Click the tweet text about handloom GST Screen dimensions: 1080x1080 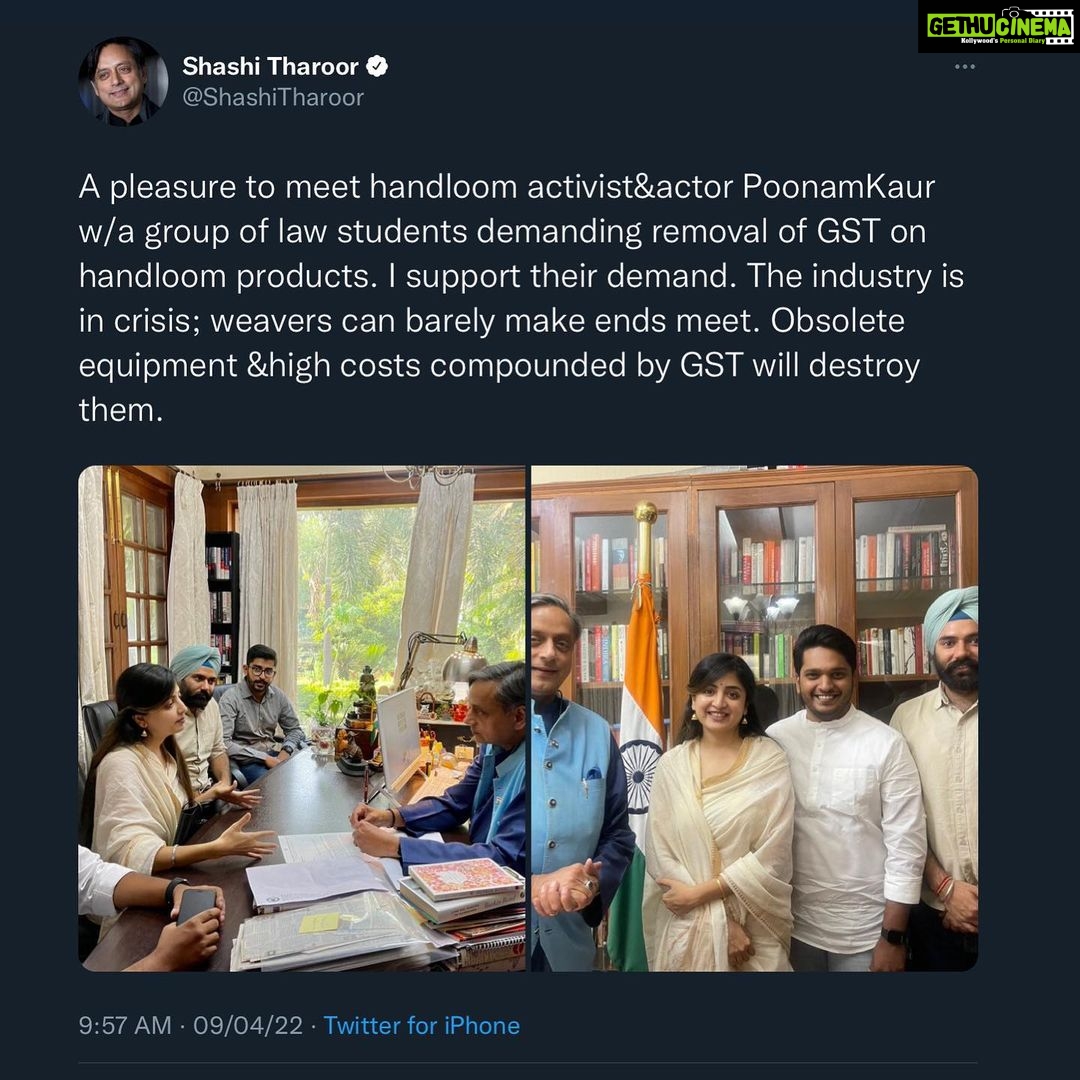521,298
